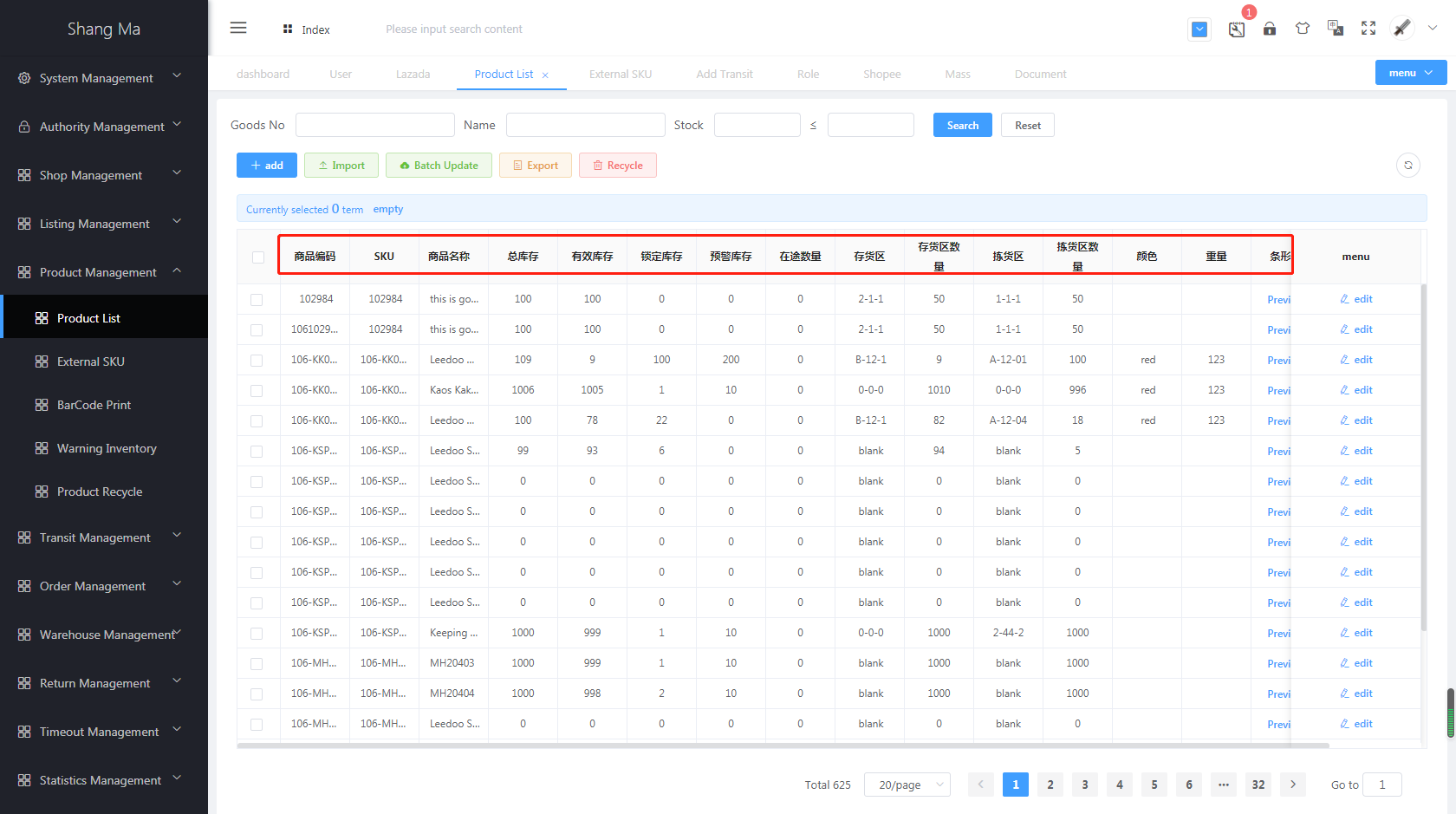Select the External SKU sidebar icon

(x=42, y=361)
